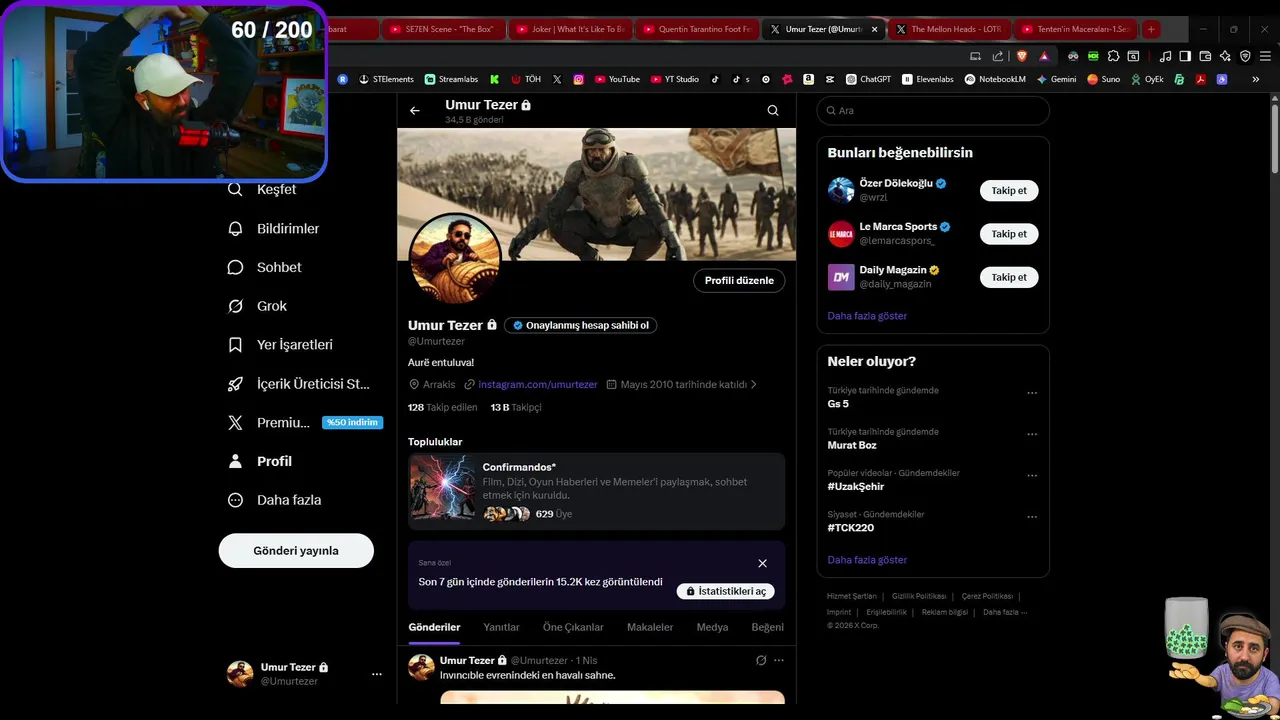Click the Onaylanmış hesap sahibi ol button
1280x720 pixels.
point(580,325)
